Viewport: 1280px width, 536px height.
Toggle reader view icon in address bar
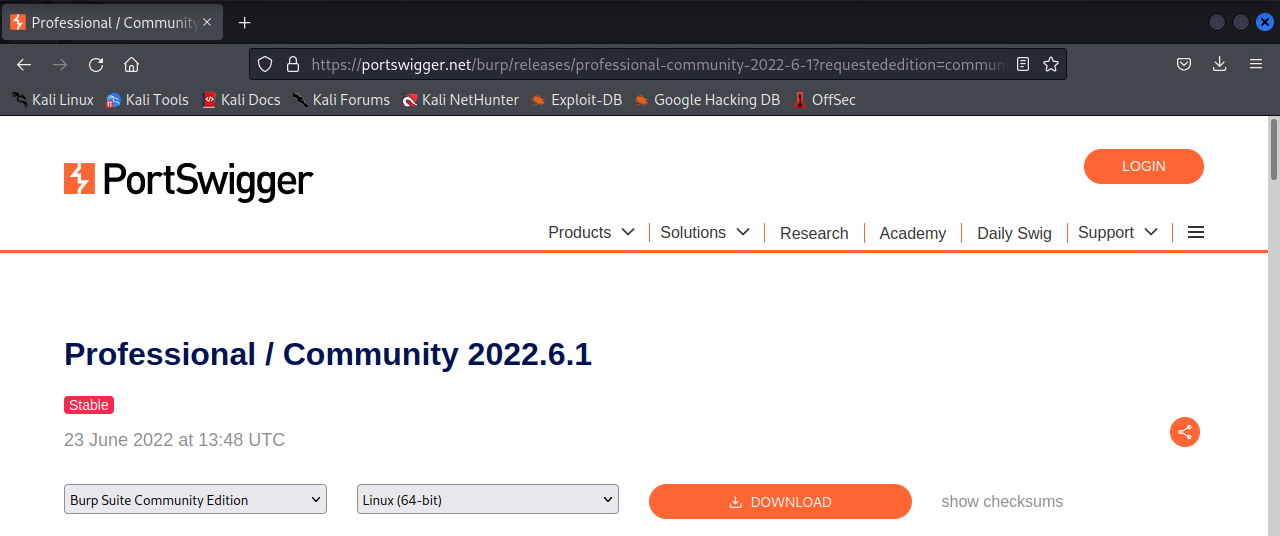[x=1022, y=64]
